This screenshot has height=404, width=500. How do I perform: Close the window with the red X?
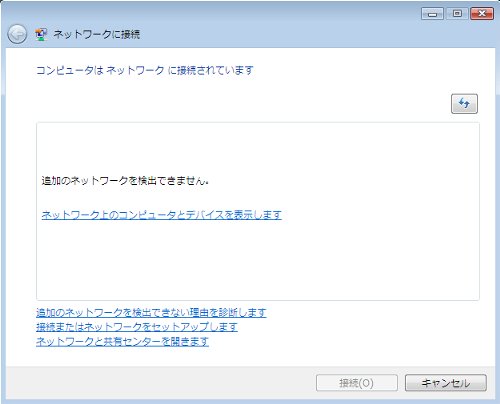482,14
